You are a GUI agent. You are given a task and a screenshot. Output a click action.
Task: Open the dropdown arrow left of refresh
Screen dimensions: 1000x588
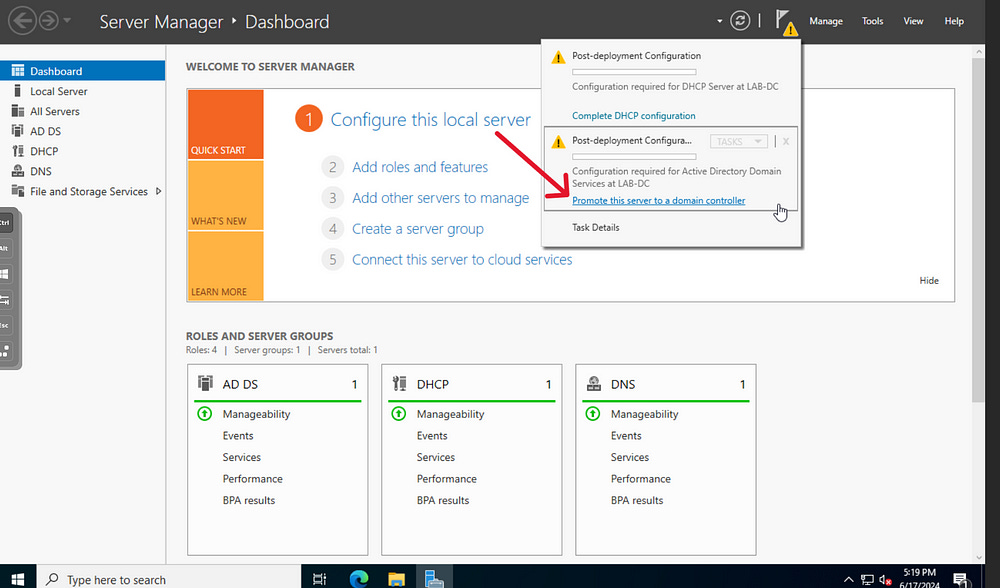(x=719, y=21)
